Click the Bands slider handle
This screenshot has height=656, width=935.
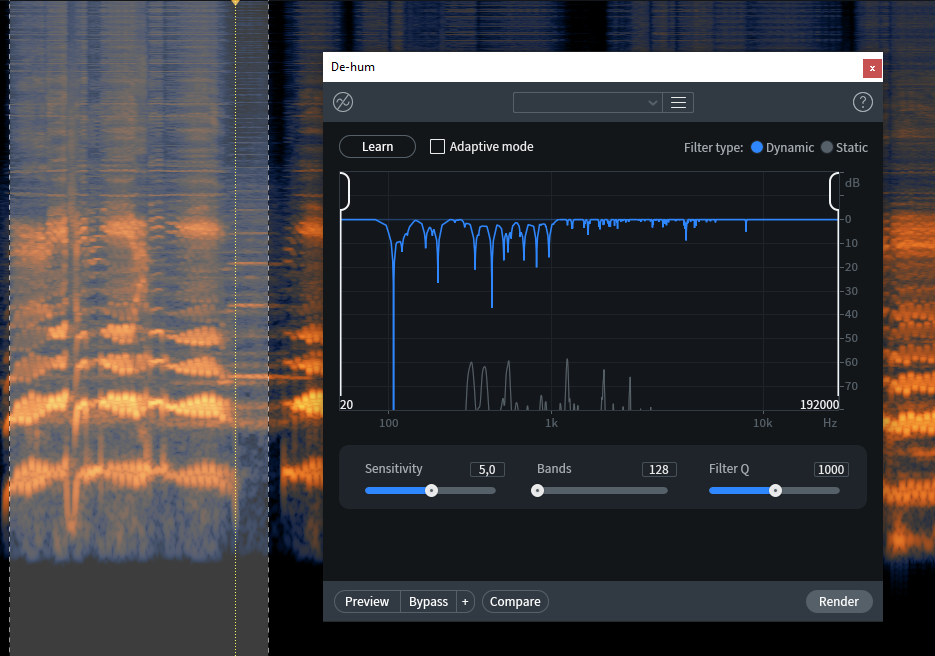click(x=537, y=491)
